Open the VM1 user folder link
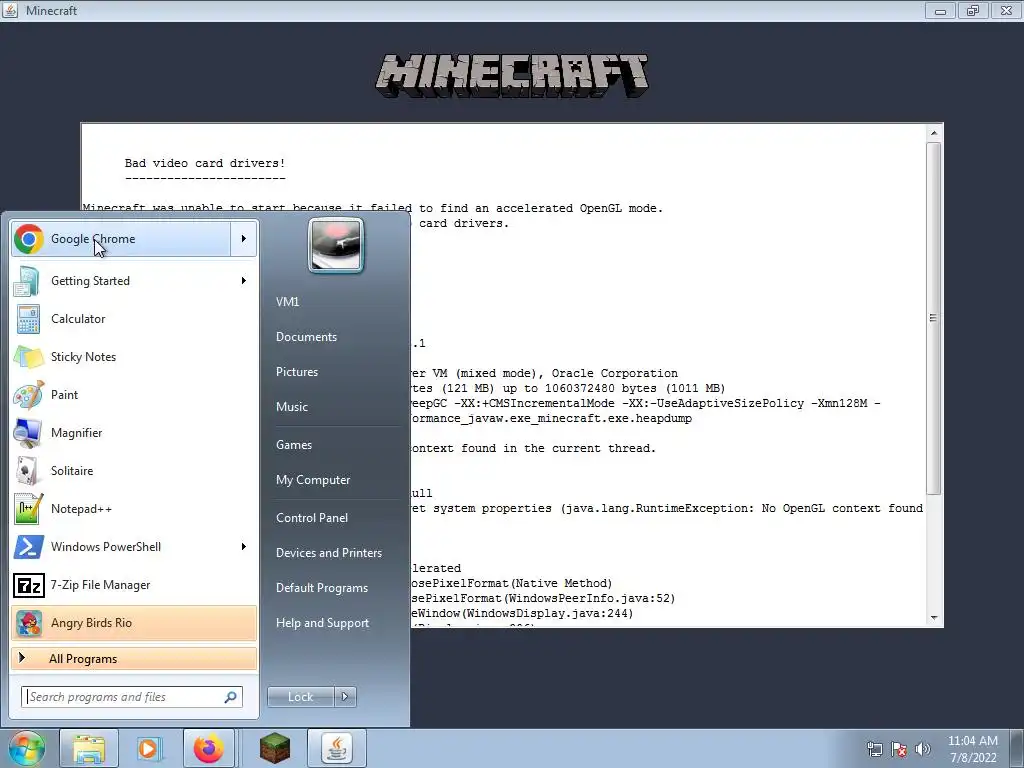 click(287, 302)
